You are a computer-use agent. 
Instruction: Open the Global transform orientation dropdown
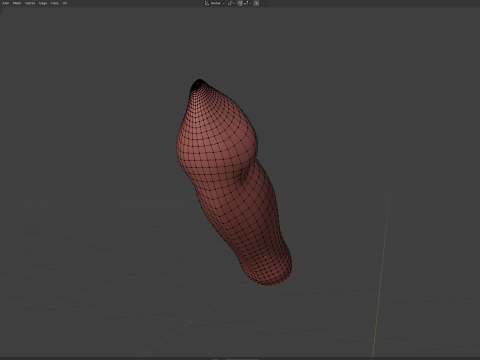coord(214,3)
